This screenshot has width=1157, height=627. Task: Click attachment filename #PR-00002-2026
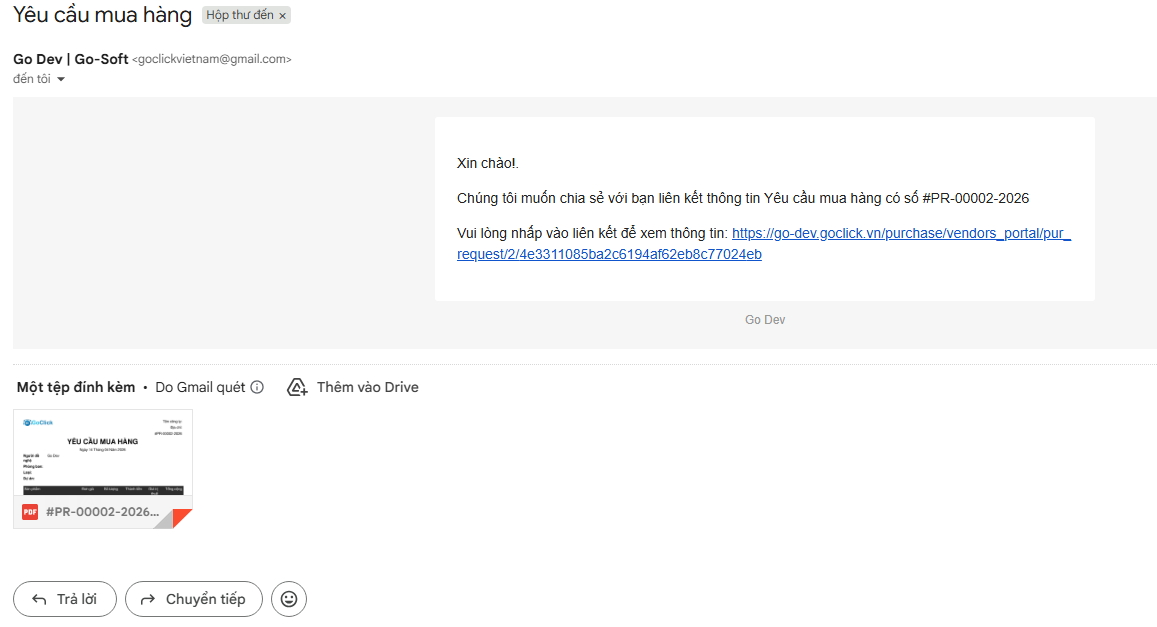[102, 511]
